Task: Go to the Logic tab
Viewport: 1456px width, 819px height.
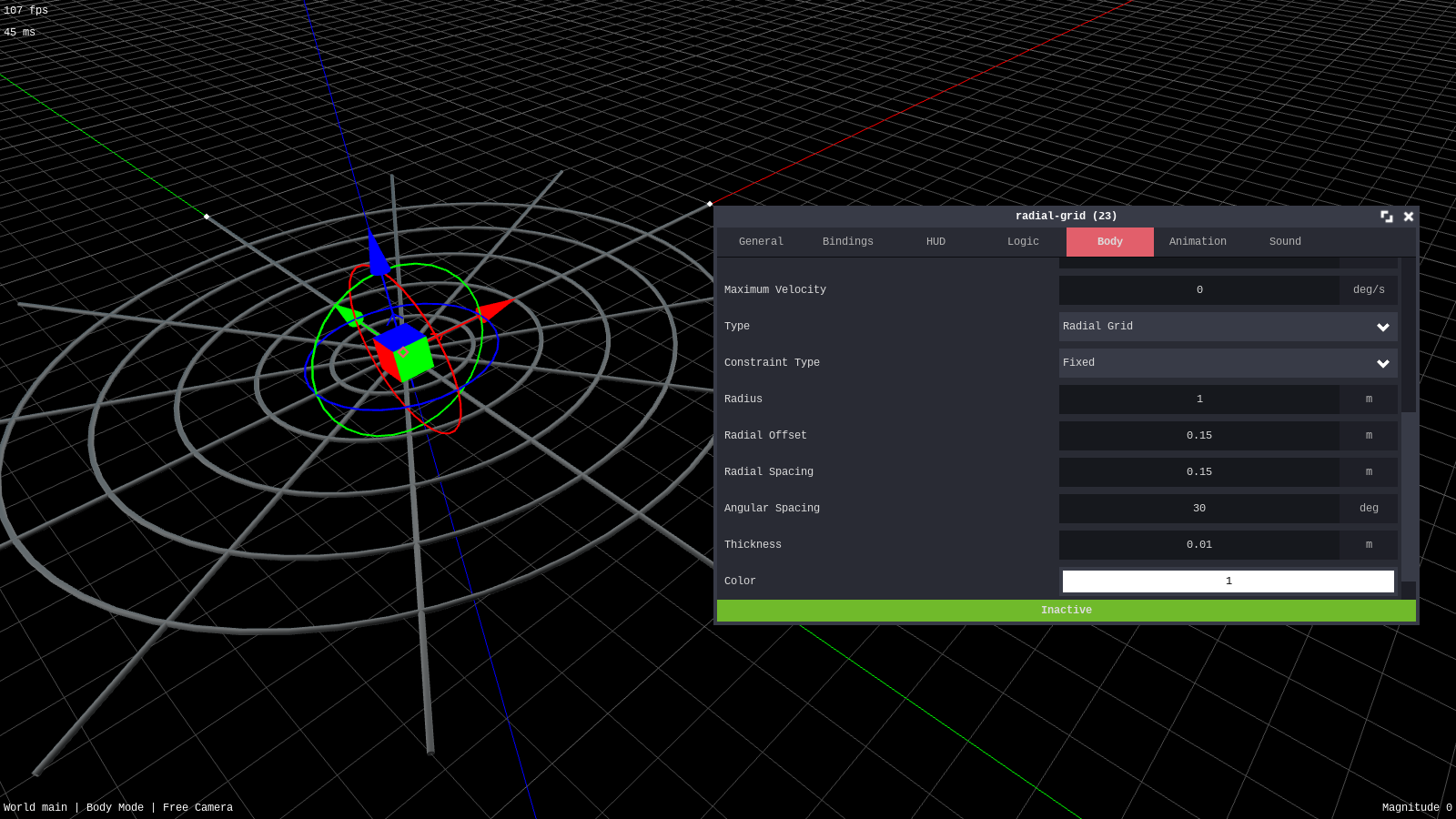Action: pos(1023,242)
